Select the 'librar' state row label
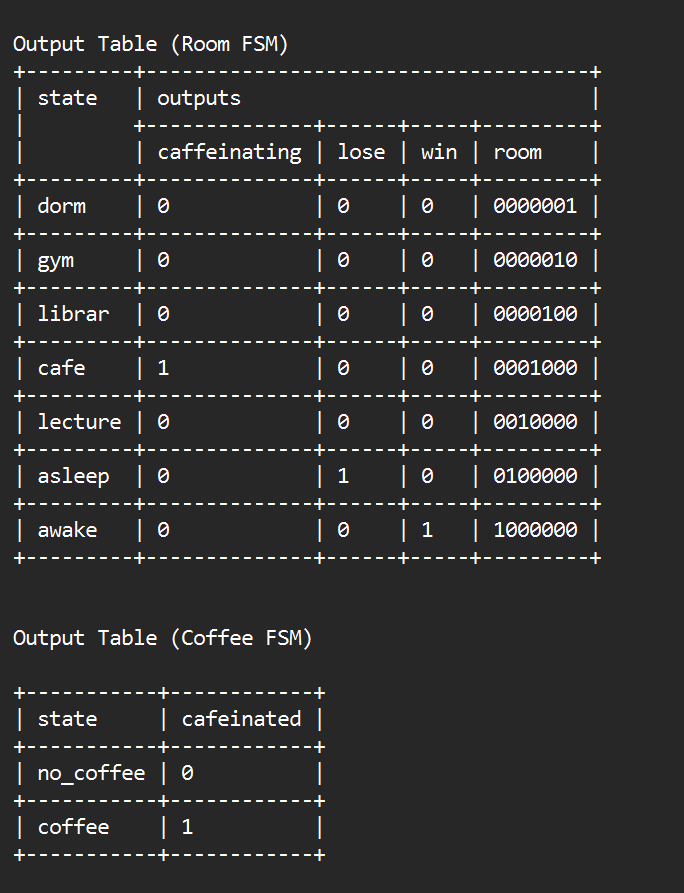The image size is (684, 893). coord(73,314)
